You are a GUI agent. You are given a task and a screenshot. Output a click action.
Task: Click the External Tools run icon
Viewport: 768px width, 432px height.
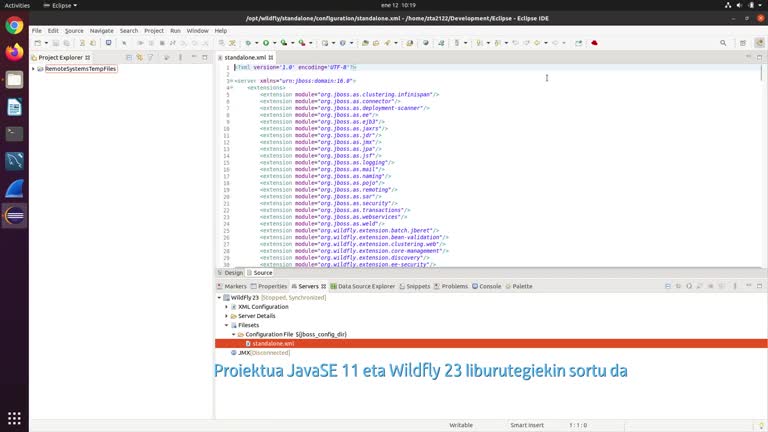click(x=302, y=43)
